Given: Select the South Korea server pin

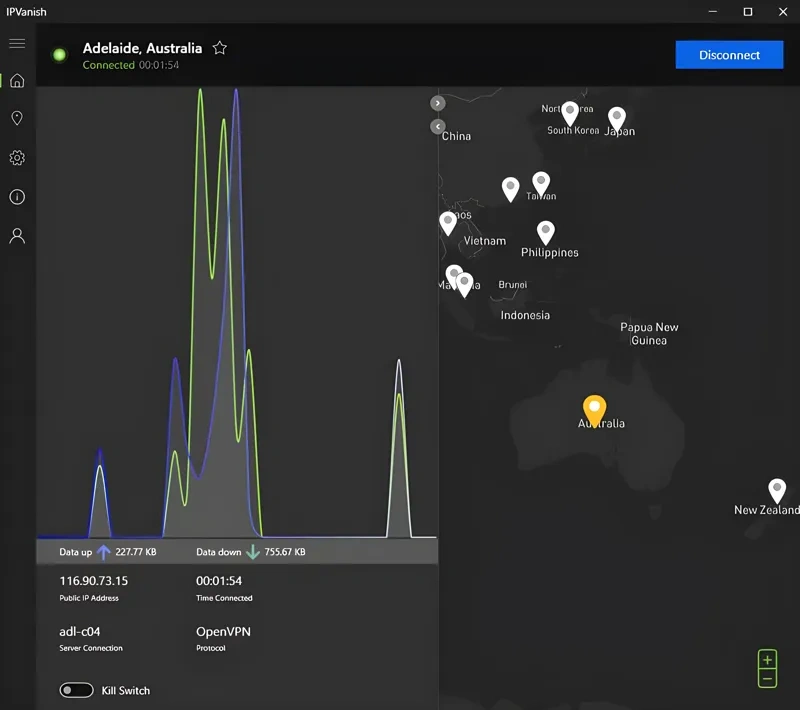Looking at the screenshot, I should tap(570, 112).
